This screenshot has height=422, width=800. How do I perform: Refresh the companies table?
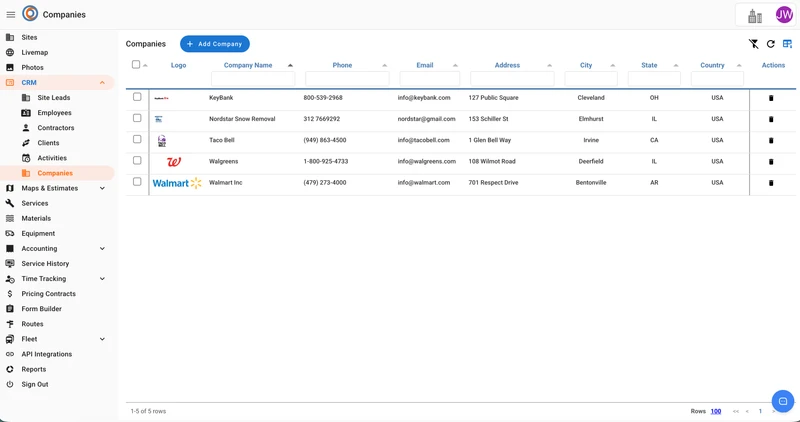(770, 44)
